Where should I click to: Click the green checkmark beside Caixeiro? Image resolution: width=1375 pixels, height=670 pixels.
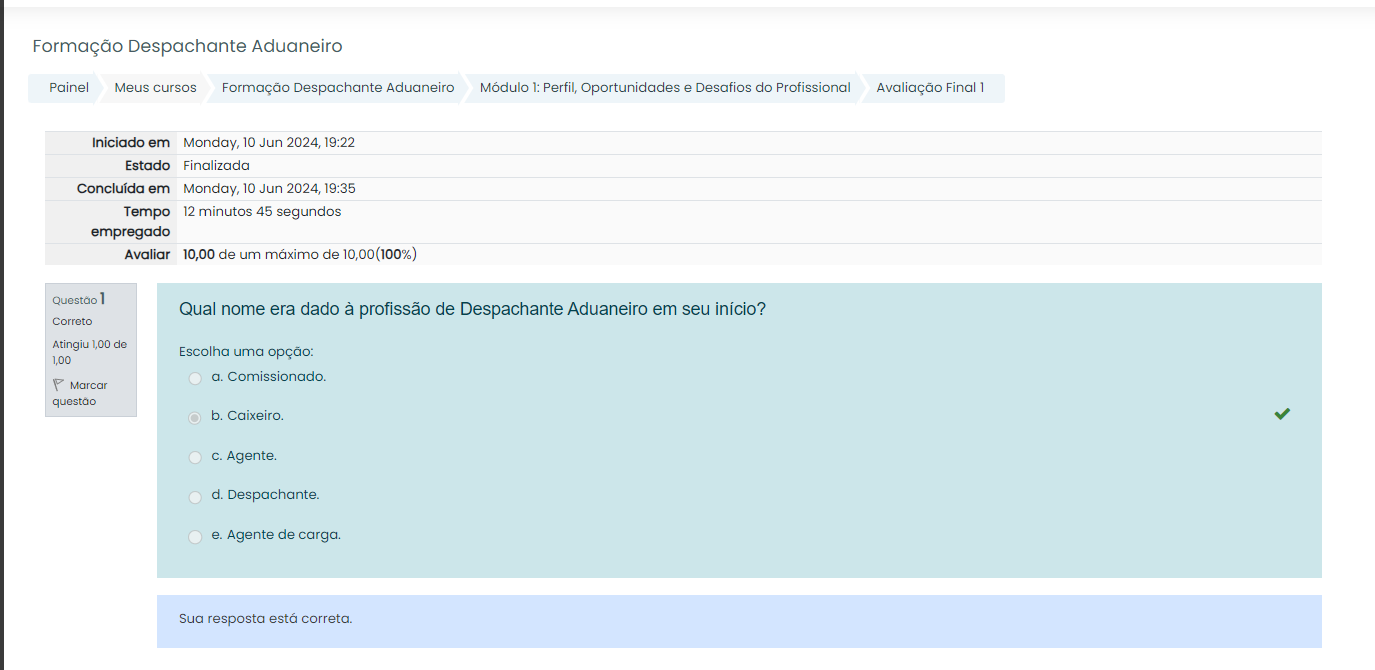[x=1282, y=414]
